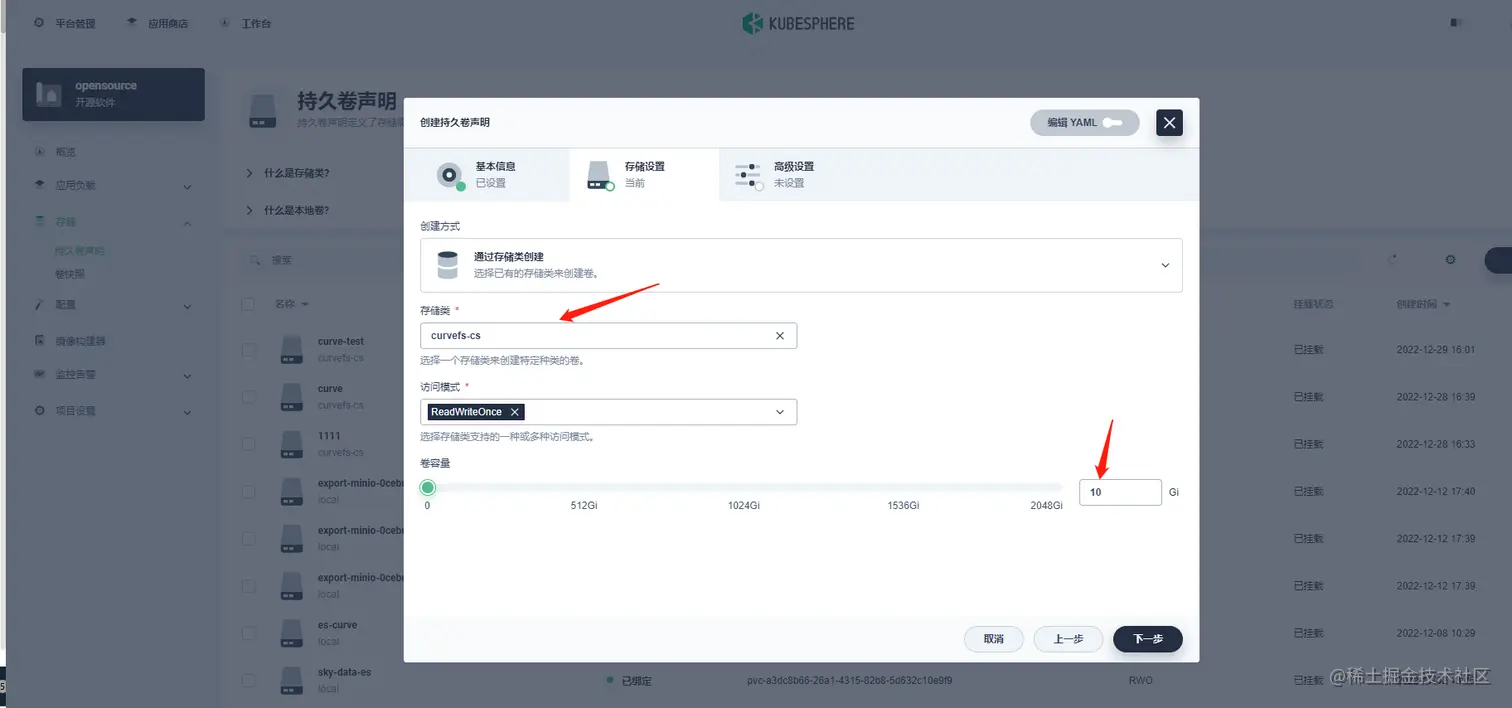Viewport: 1512px width, 708px height.
Task: Click the 镜像构建器 sidebar icon
Action: 40,340
